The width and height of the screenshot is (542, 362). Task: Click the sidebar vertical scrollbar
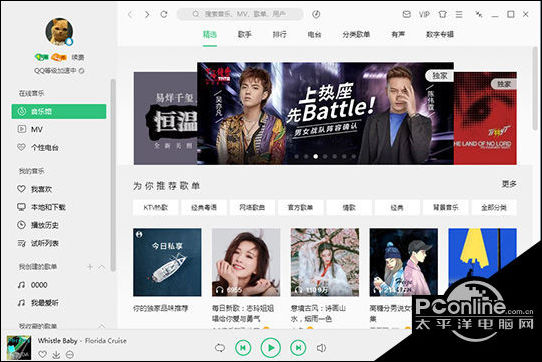113,175
